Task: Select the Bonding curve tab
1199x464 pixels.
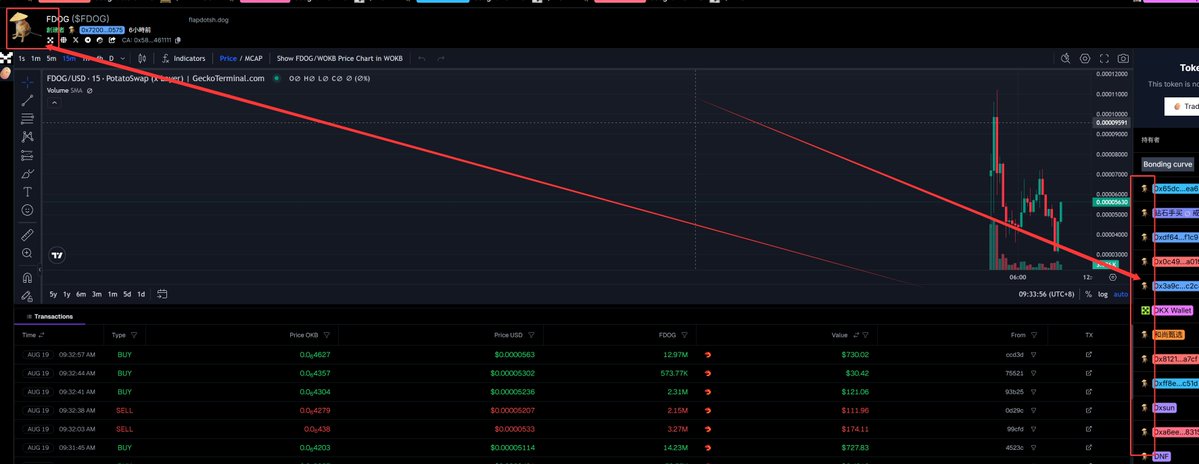Action: (1167, 164)
